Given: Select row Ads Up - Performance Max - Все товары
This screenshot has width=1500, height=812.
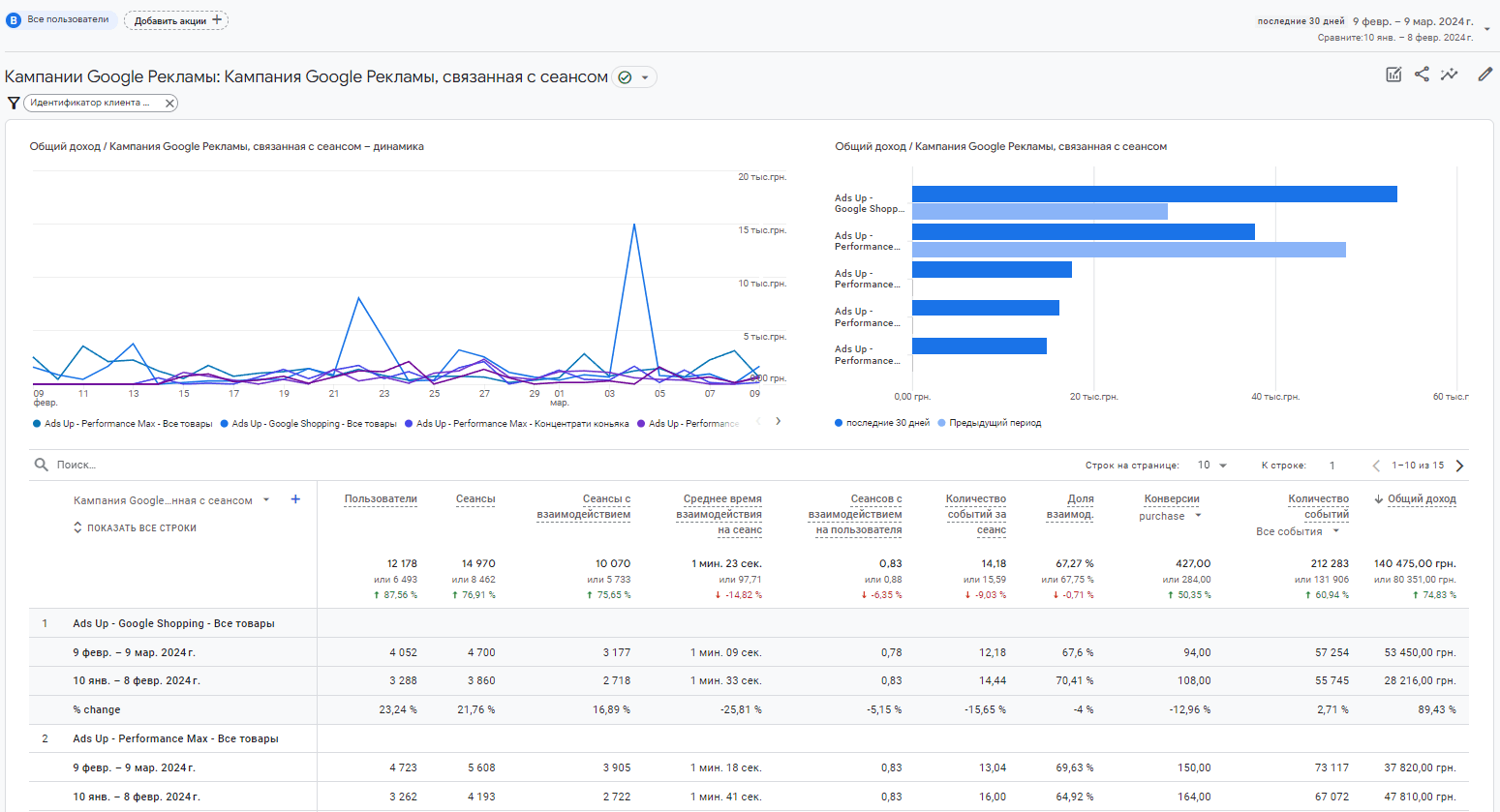Looking at the screenshot, I should pyautogui.click(x=175, y=738).
